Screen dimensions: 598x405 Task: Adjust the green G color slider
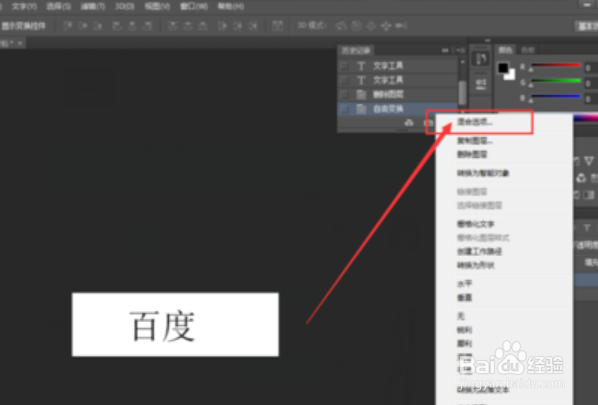coord(556,82)
